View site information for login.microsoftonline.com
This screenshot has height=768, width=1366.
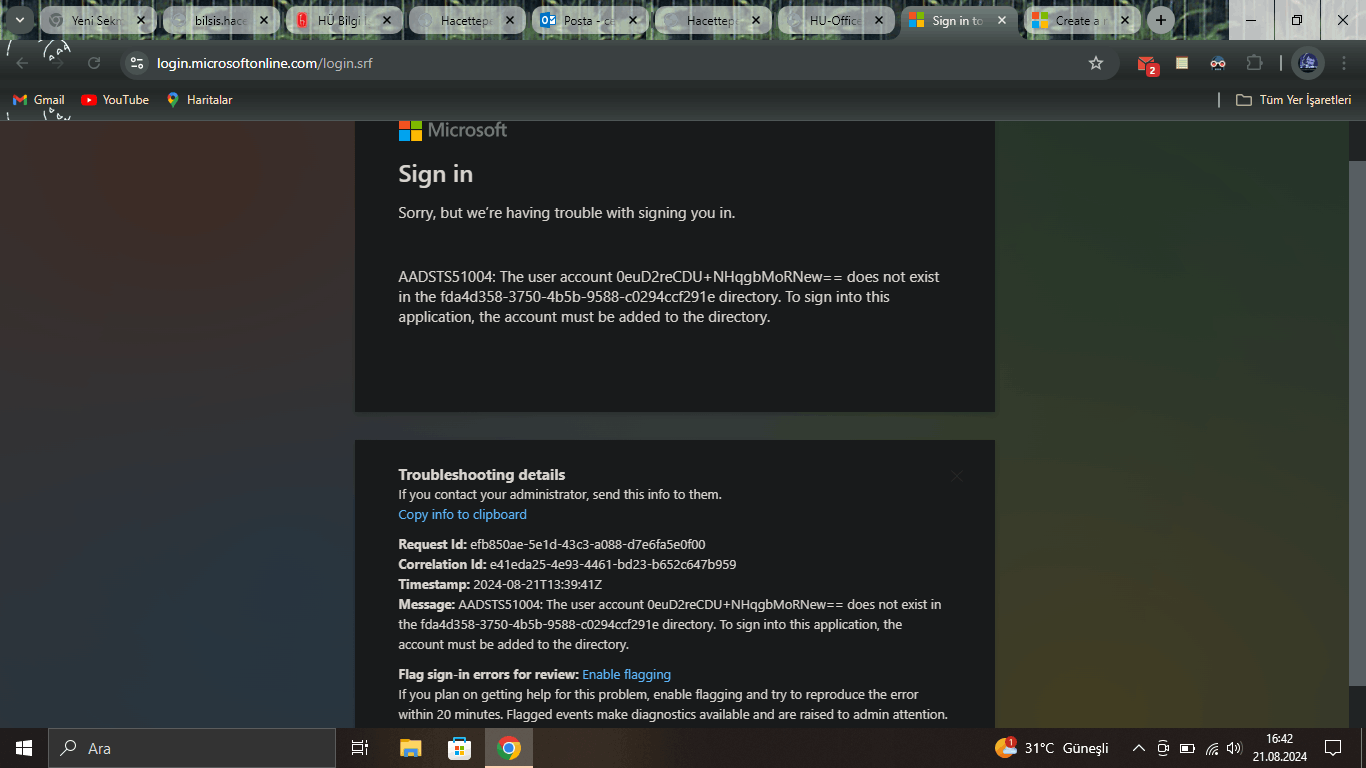138,63
